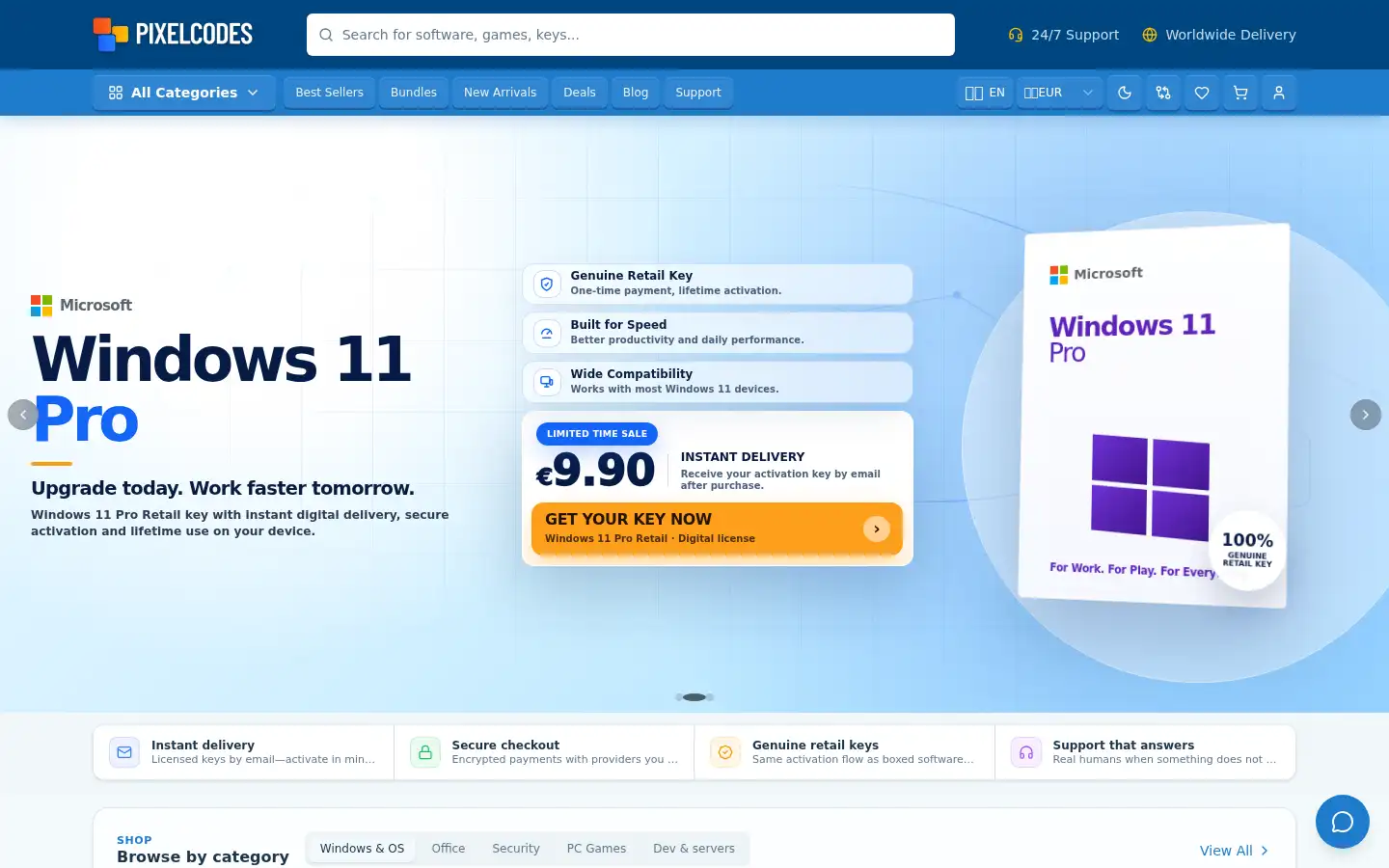
Task: Select the PC Games category tab
Action: 596,849
